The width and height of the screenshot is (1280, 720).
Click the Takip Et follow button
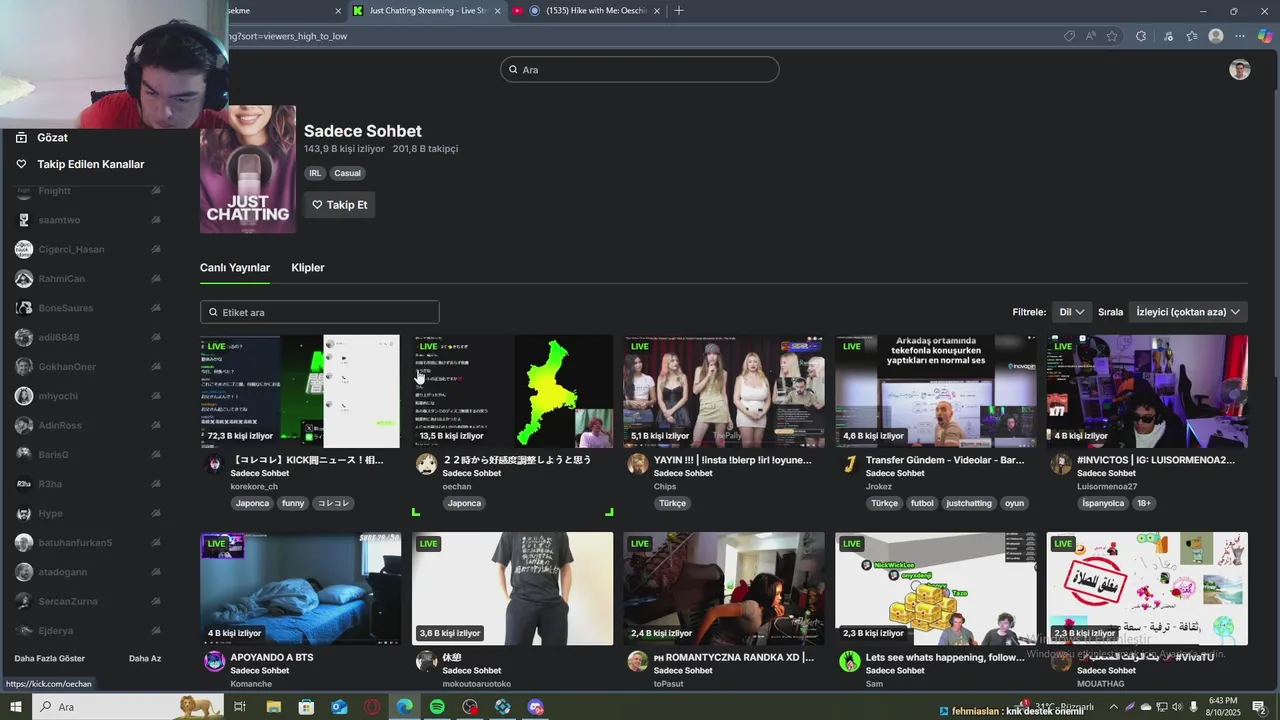coord(340,205)
